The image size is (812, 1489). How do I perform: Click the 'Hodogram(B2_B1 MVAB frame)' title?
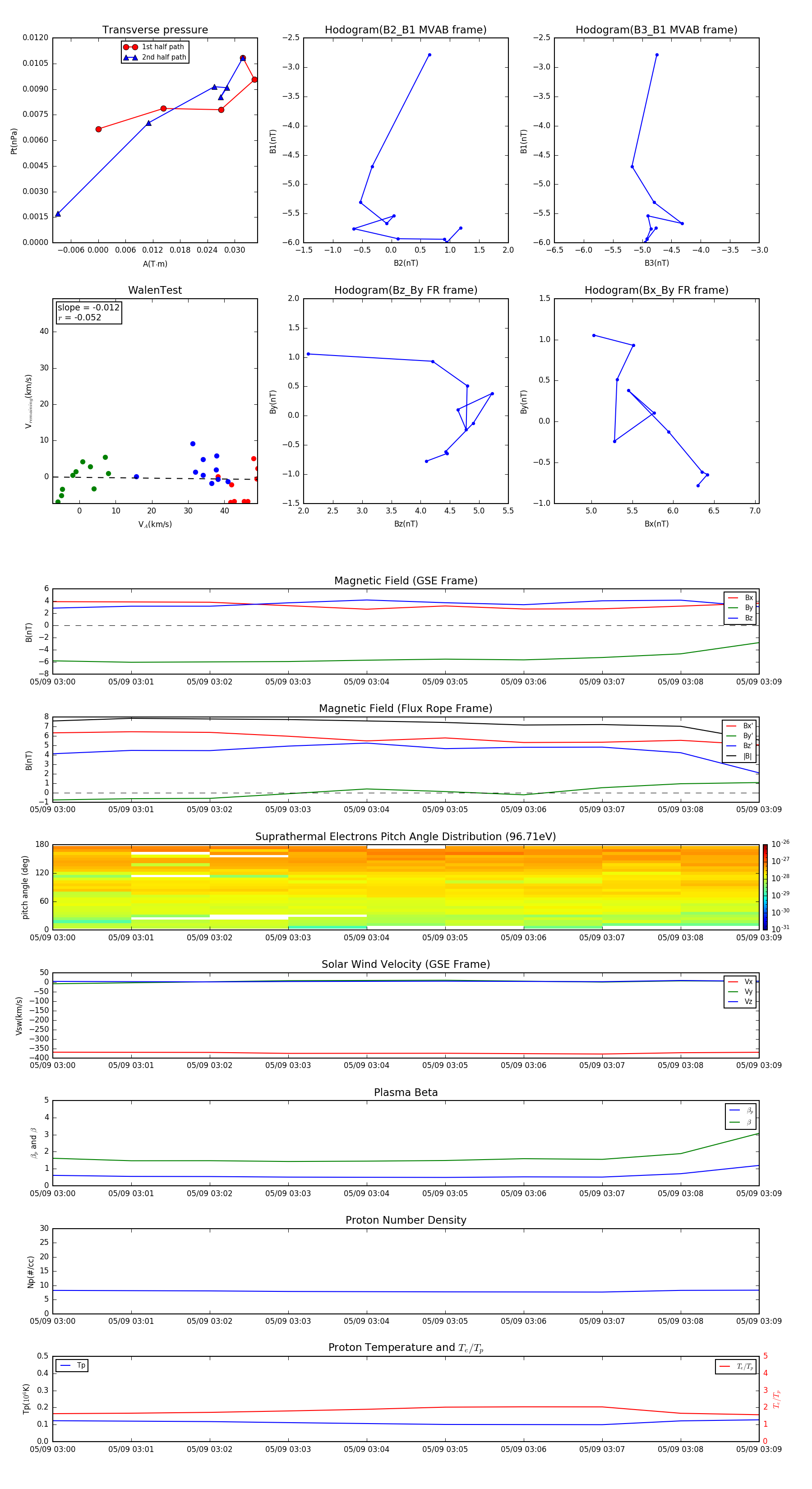coord(406,30)
